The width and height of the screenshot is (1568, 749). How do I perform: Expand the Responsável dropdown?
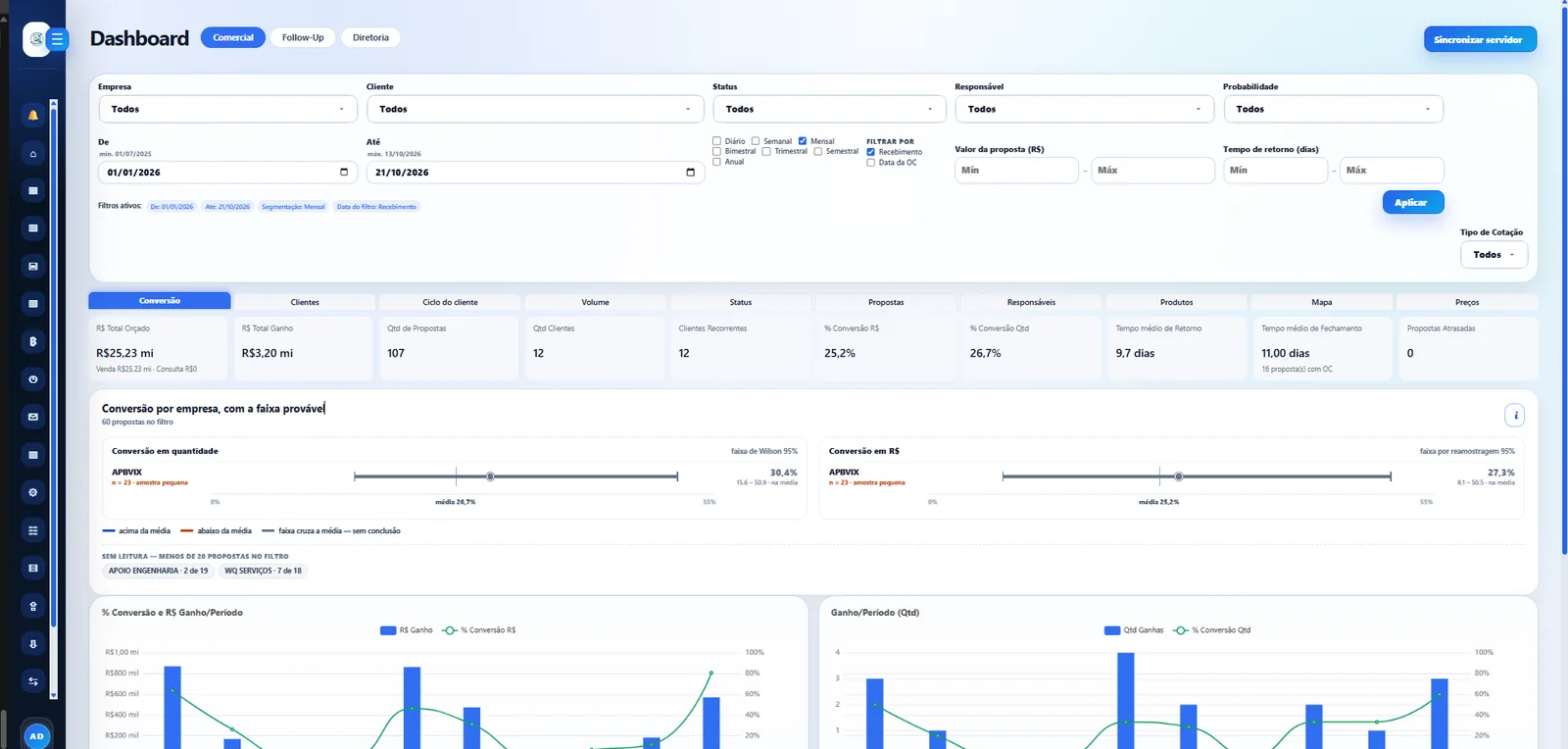[1085, 109]
